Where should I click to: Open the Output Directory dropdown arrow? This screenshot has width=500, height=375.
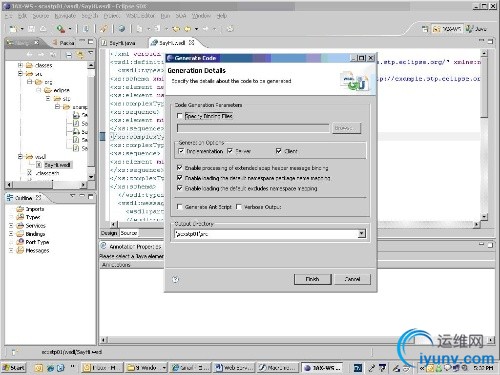pyautogui.click(x=362, y=234)
